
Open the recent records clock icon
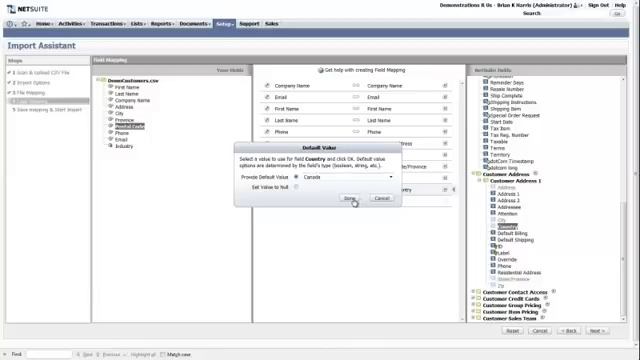10,24
